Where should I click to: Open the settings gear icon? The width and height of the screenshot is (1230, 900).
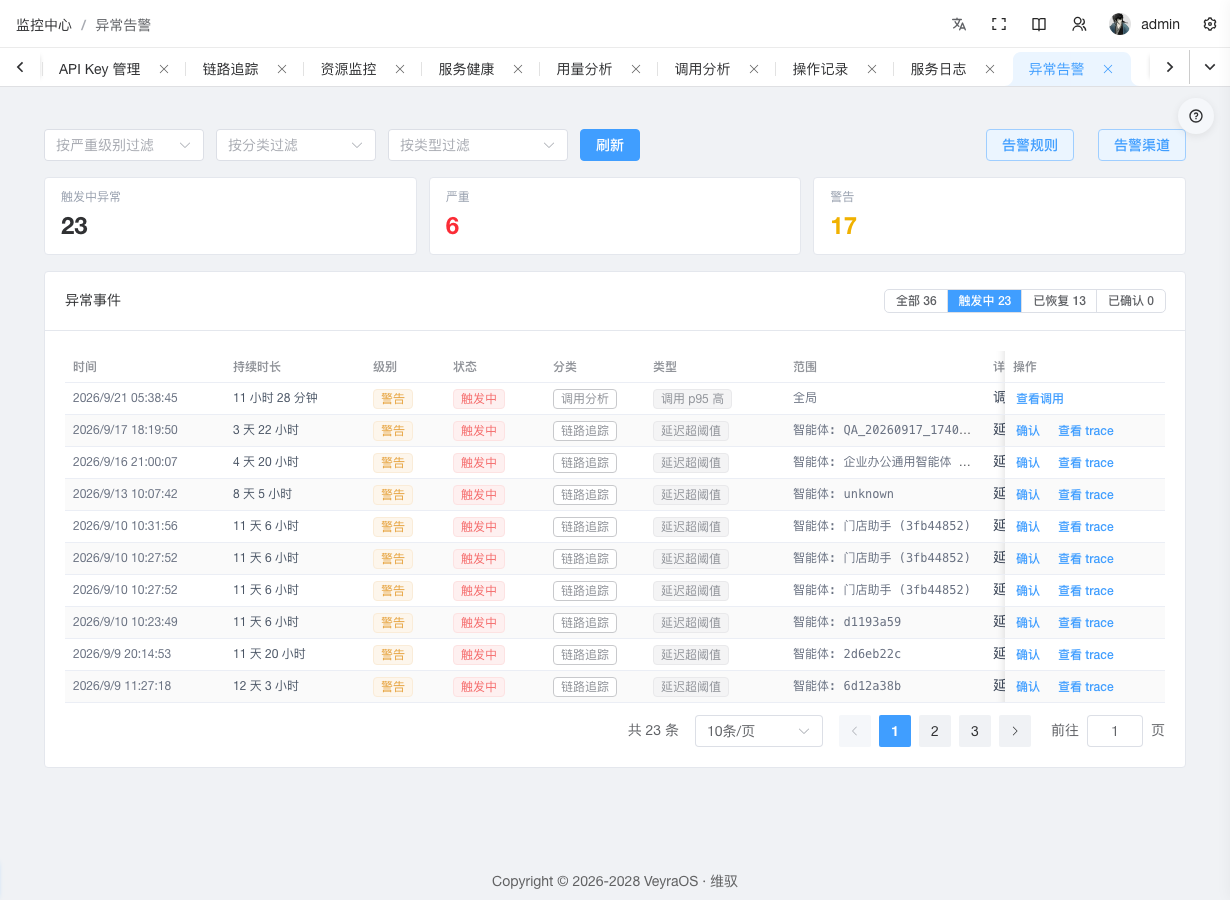pyautogui.click(x=1210, y=24)
